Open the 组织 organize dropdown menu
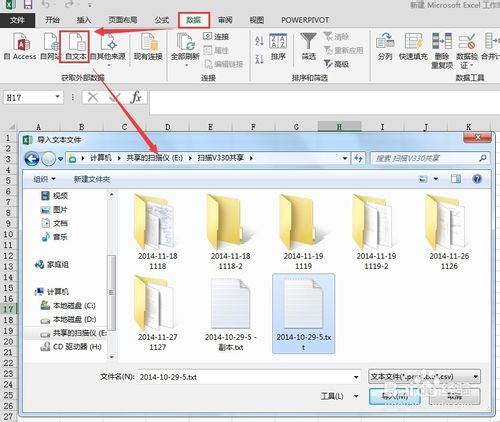Viewport: 500px width, 422px height. click(x=44, y=179)
